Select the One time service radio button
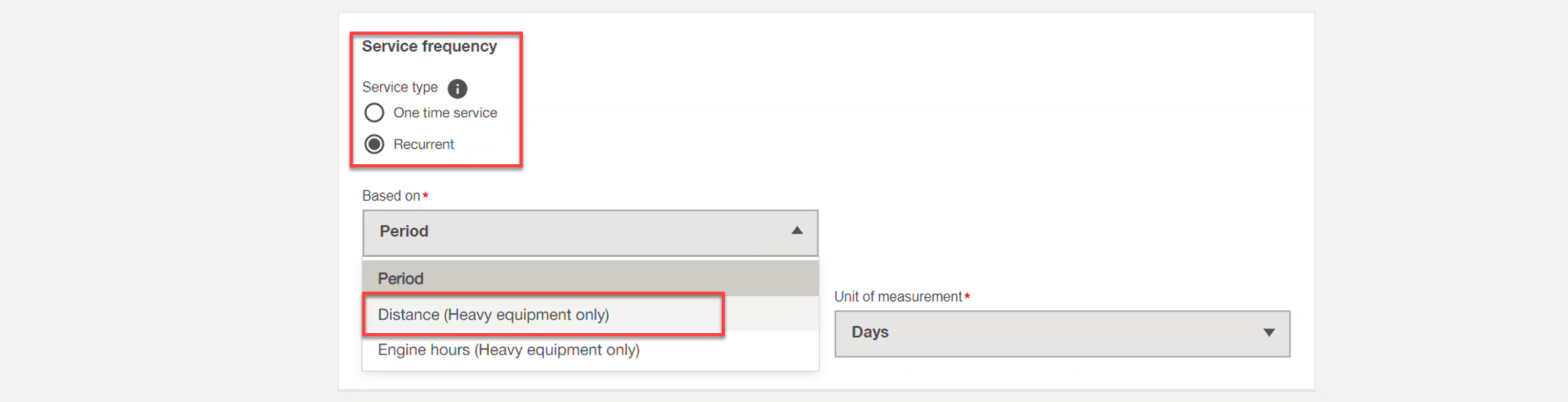 click(x=374, y=113)
